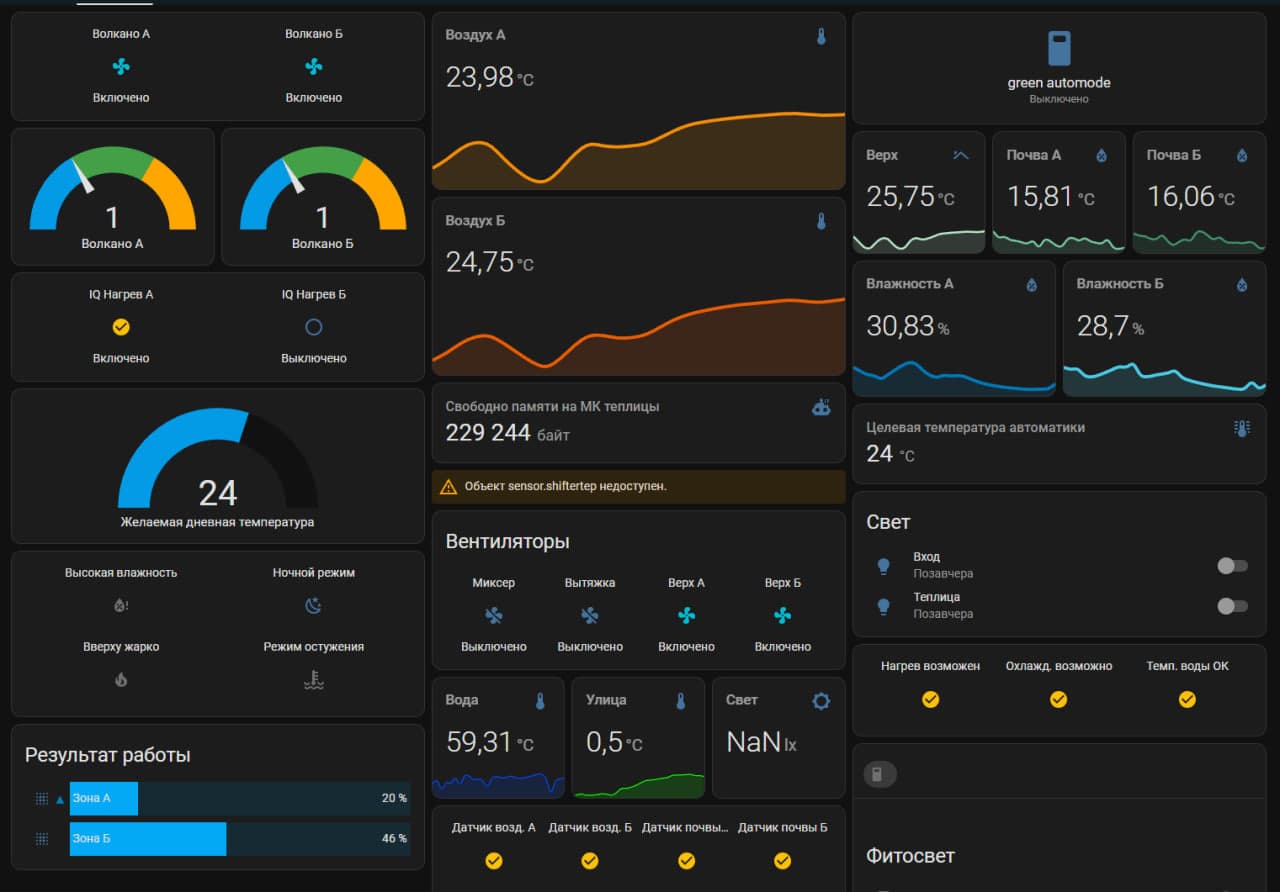Open Свободно памяти на МК теплицы card

tap(638, 420)
